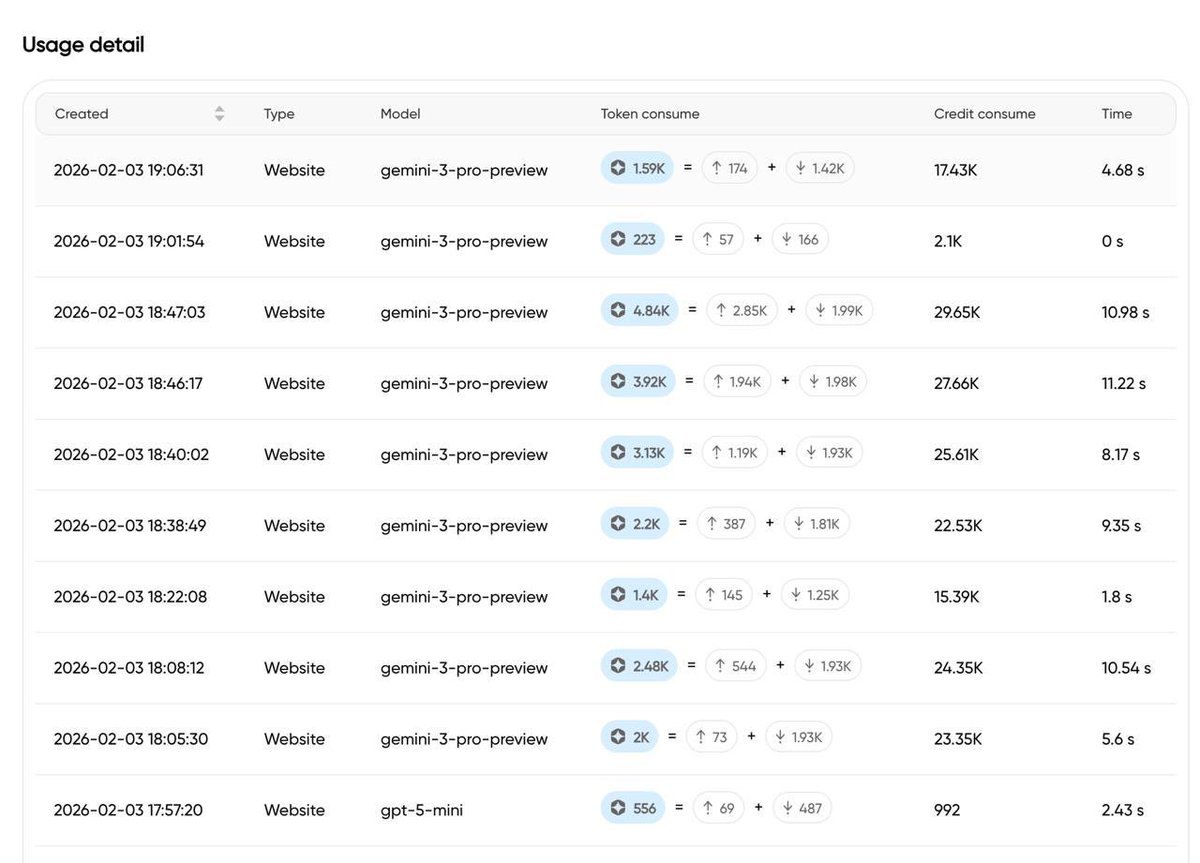Screen dimensions: 1200x863
Task: Click total token badge showing 2.48K
Action: pyautogui.click(x=639, y=665)
